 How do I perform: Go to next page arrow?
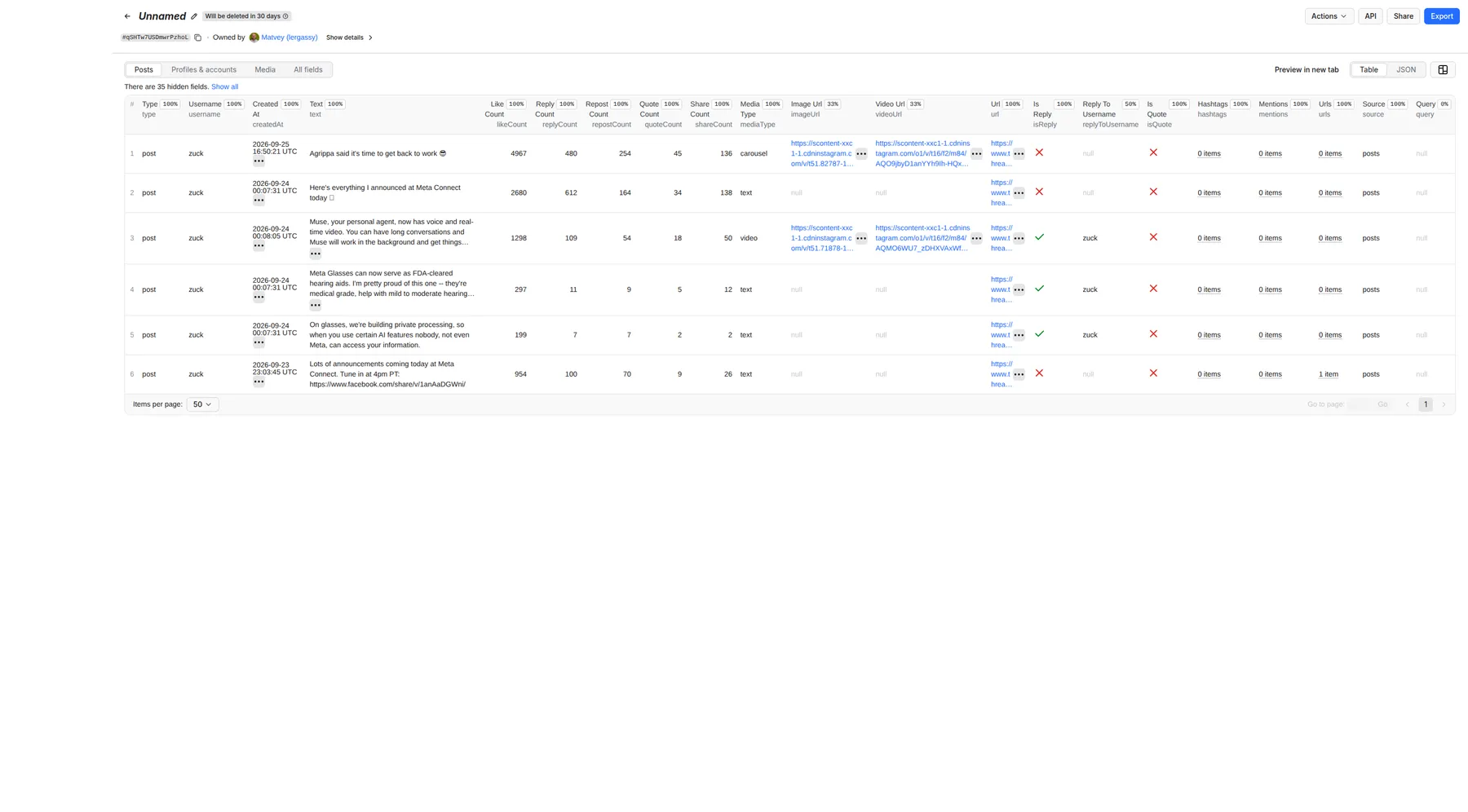(x=1444, y=404)
